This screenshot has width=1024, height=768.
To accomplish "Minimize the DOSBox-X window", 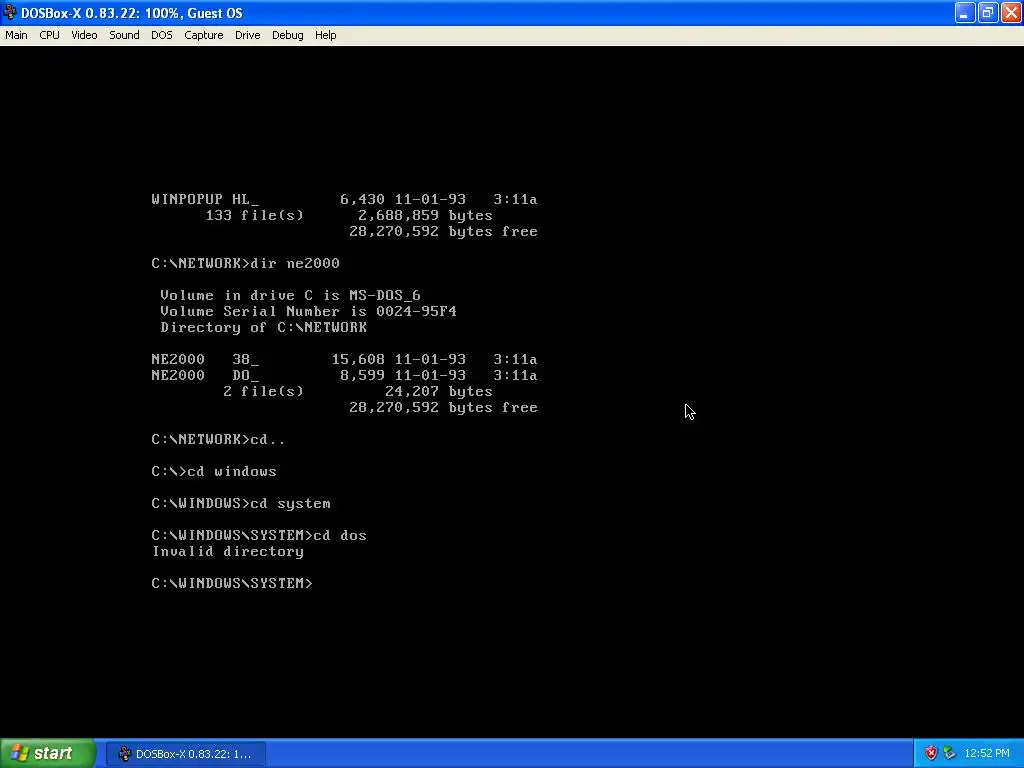I will (x=965, y=12).
